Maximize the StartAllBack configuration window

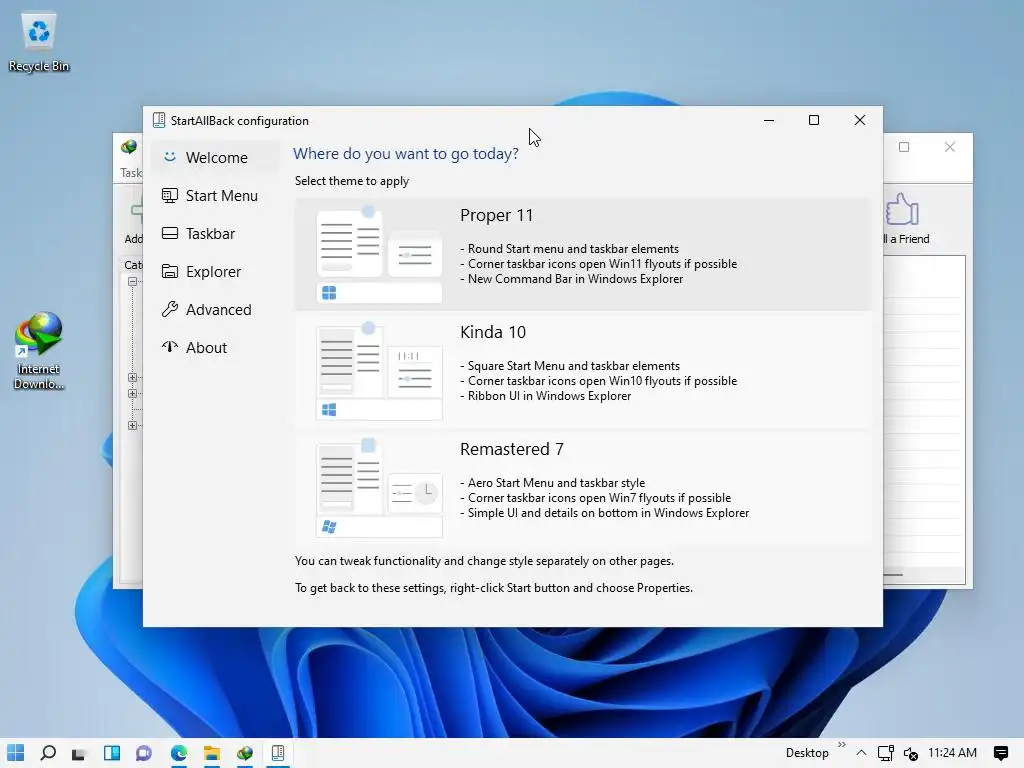click(814, 120)
